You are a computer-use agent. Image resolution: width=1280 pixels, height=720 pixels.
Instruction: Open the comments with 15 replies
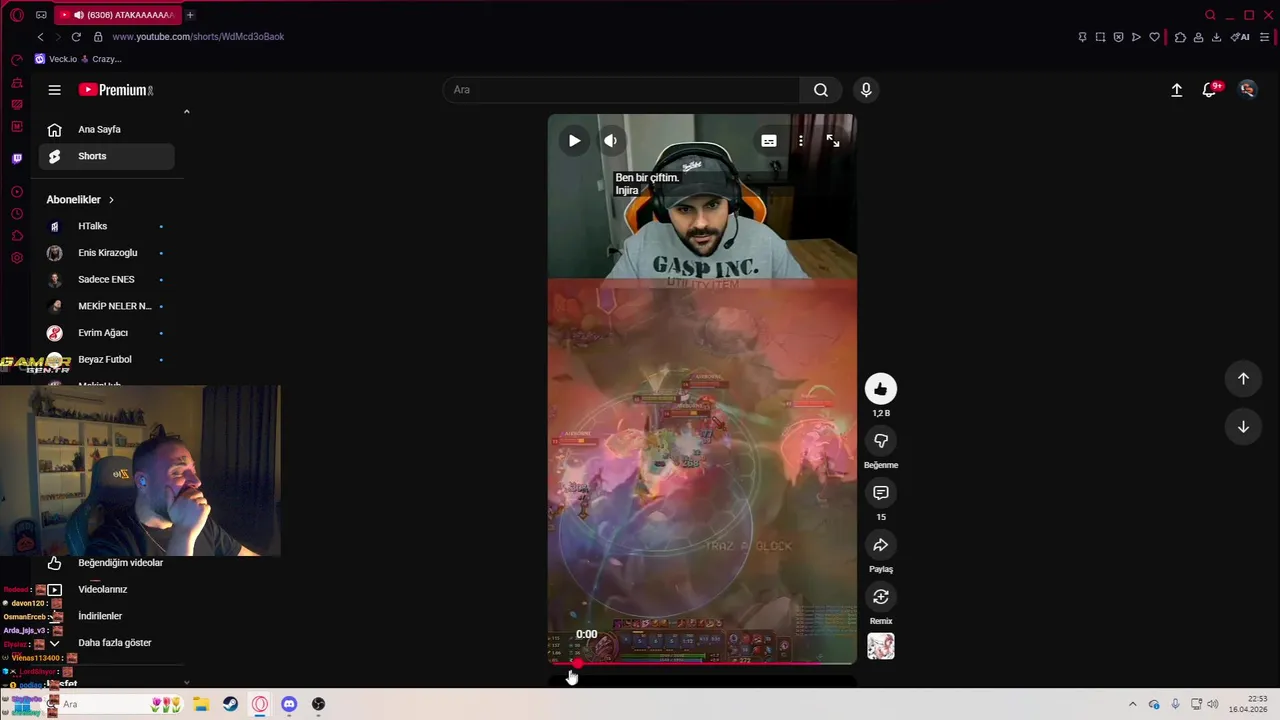point(881,493)
